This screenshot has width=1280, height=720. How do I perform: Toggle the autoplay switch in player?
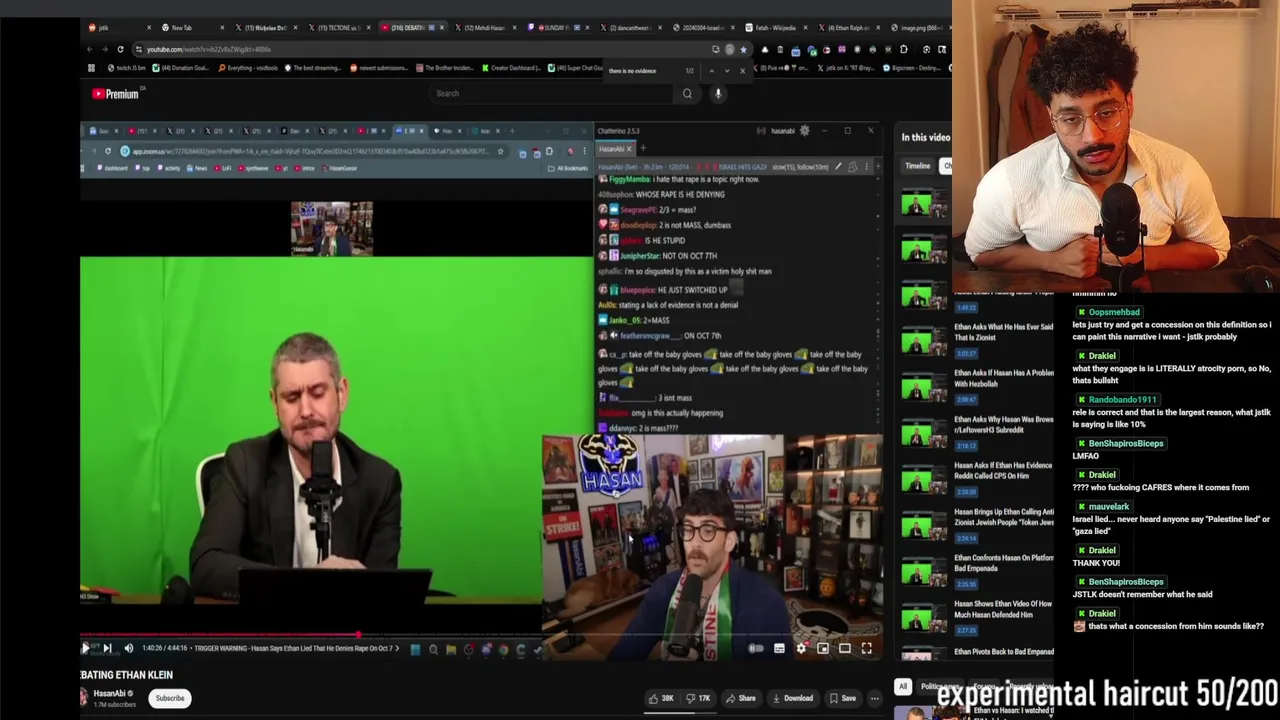pyautogui.click(x=756, y=649)
